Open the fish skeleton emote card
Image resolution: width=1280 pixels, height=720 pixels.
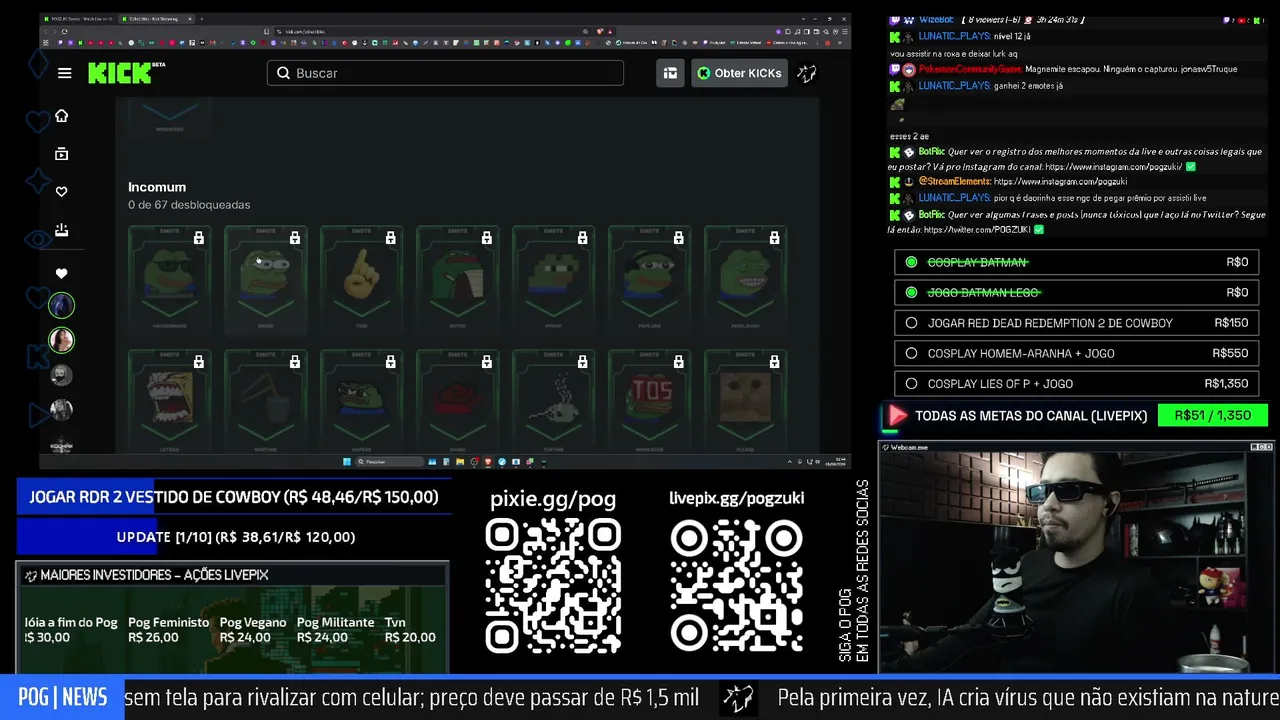click(x=553, y=400)
